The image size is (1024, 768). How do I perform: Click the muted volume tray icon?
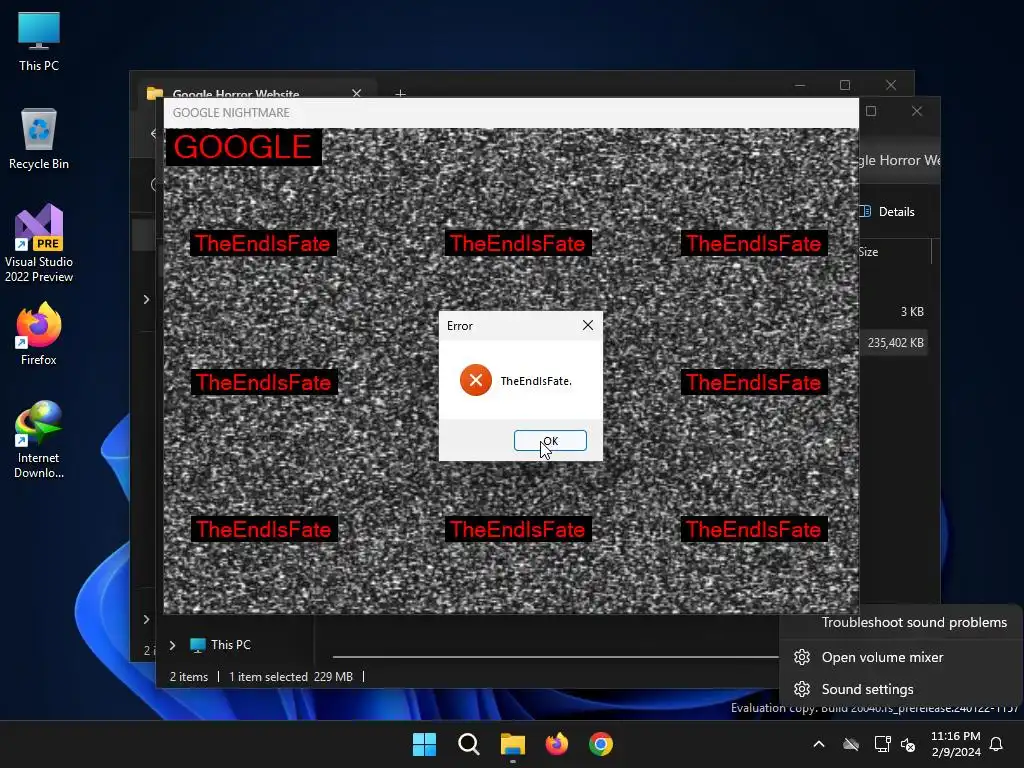pos(908,744)
